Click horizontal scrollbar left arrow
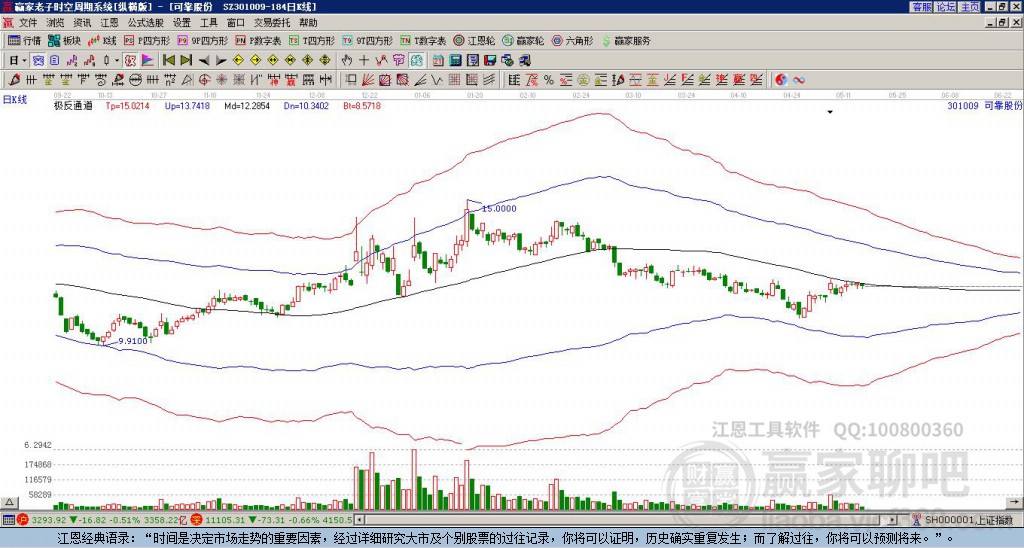 tap(359, 520)
